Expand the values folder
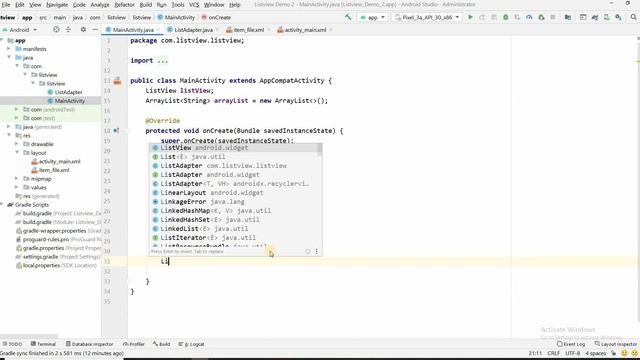This screenshot has width=640, height=360. [17, 187]
